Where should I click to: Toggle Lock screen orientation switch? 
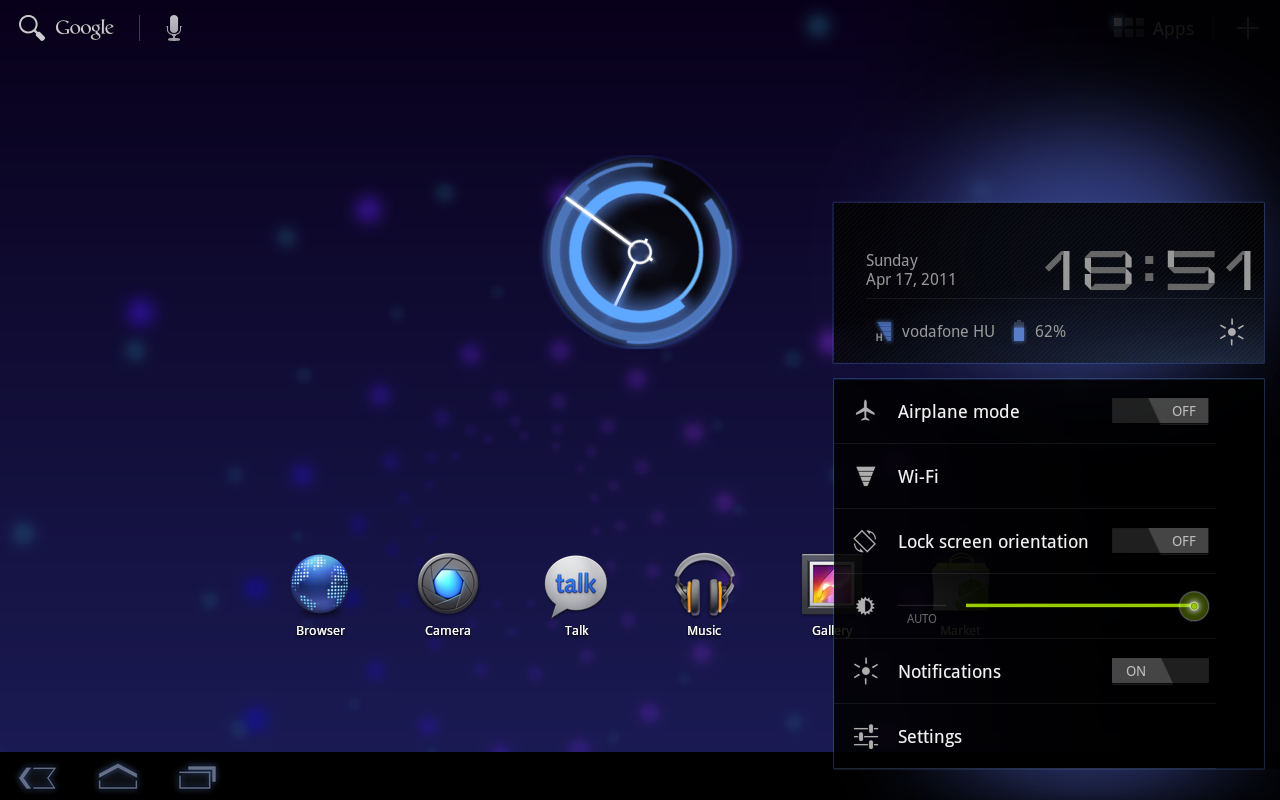1160,541
